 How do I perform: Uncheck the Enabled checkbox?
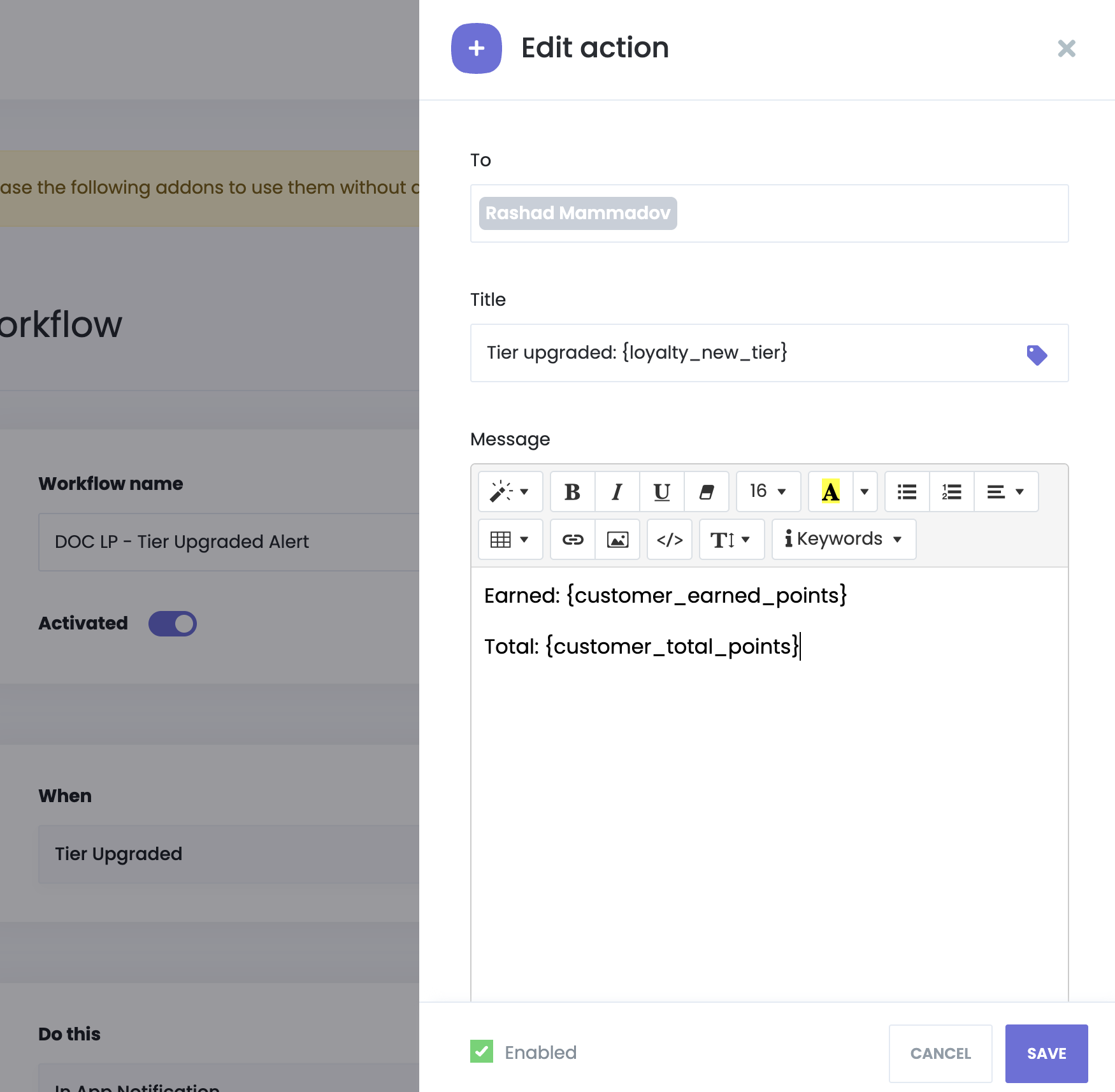coord(482,1052)
